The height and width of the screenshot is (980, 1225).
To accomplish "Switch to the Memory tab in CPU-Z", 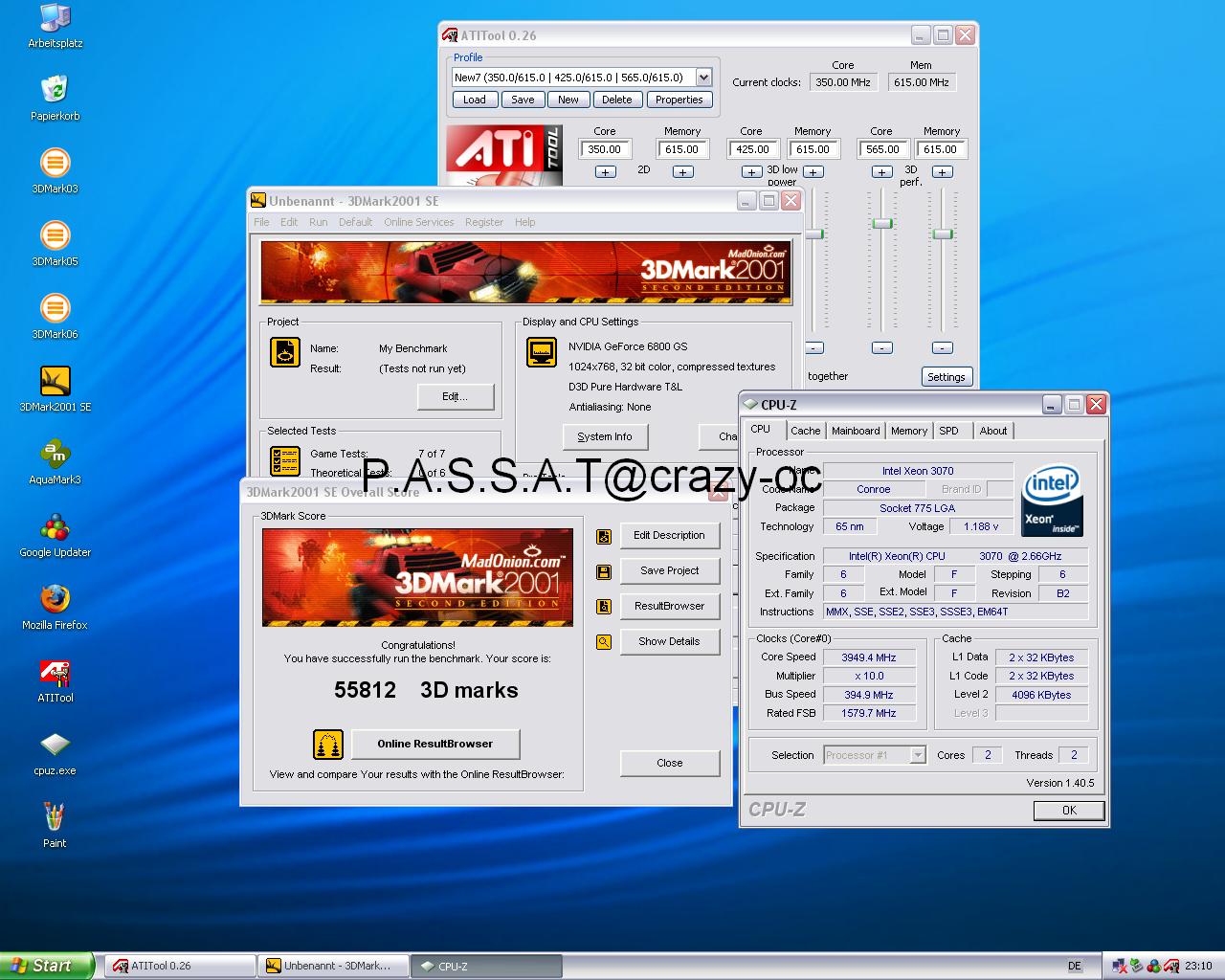I will pyautogui.click(x=909, y=431).
